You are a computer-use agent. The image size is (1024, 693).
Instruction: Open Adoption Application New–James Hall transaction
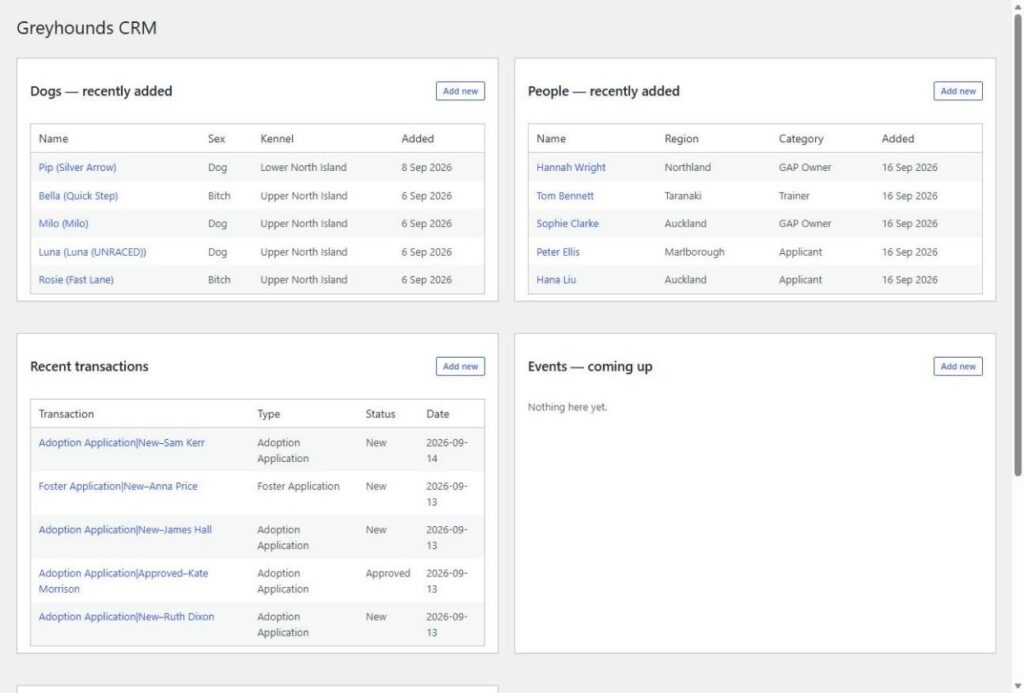125,530
